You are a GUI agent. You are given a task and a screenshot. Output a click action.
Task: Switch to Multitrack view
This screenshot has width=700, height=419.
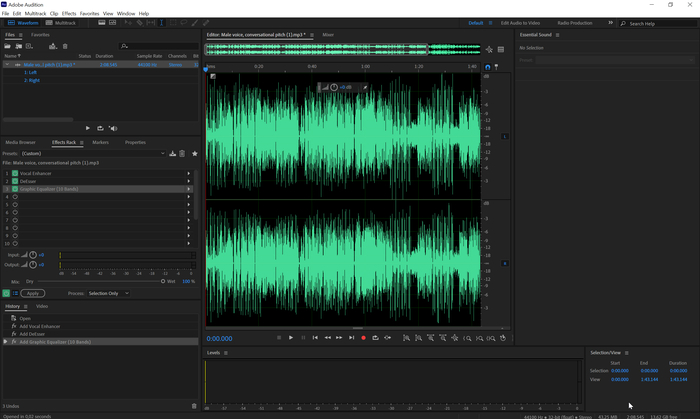pyautogui.click(x=62, y=22)
